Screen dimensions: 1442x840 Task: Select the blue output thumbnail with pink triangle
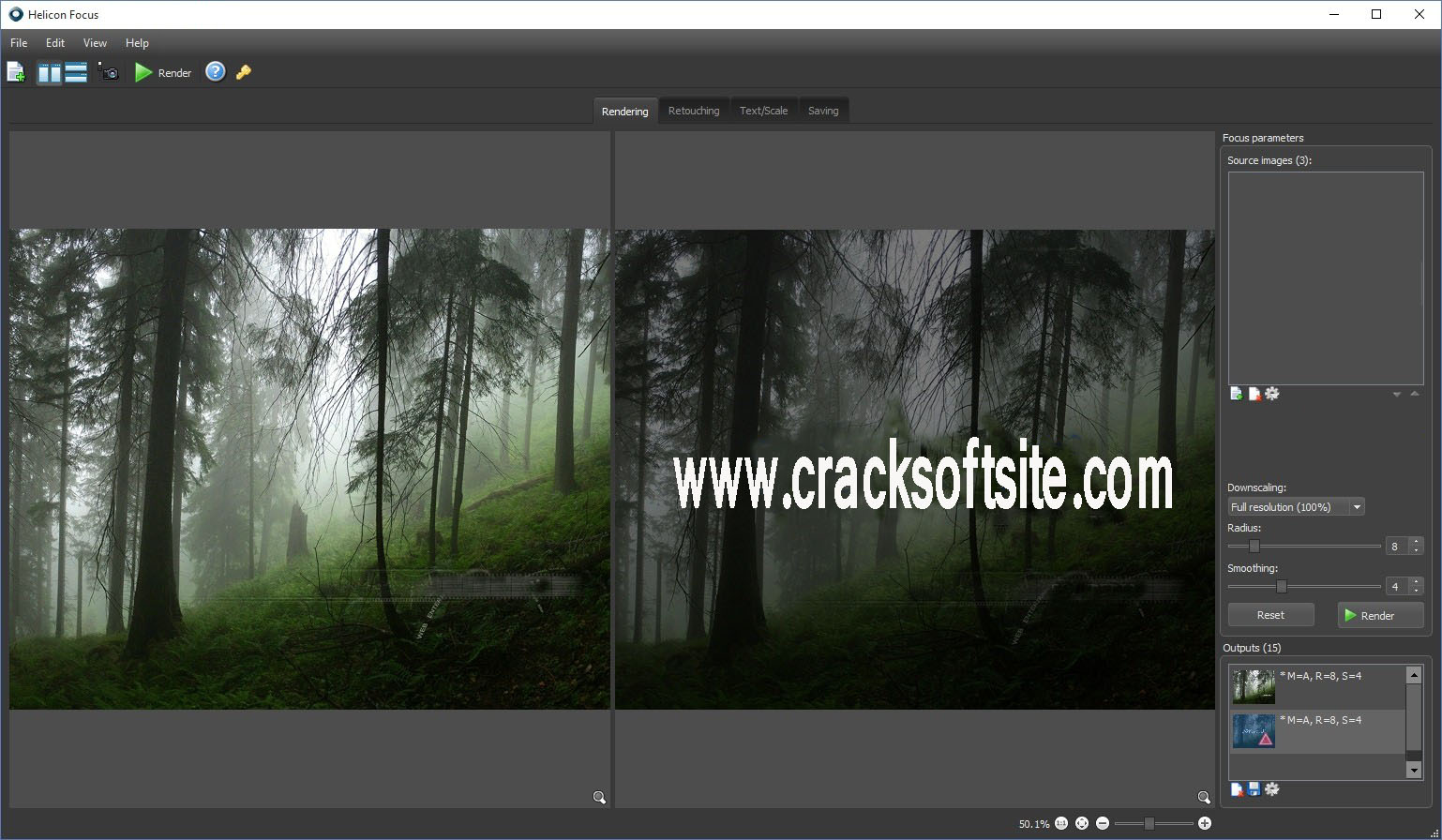[x=1254, y=731]
